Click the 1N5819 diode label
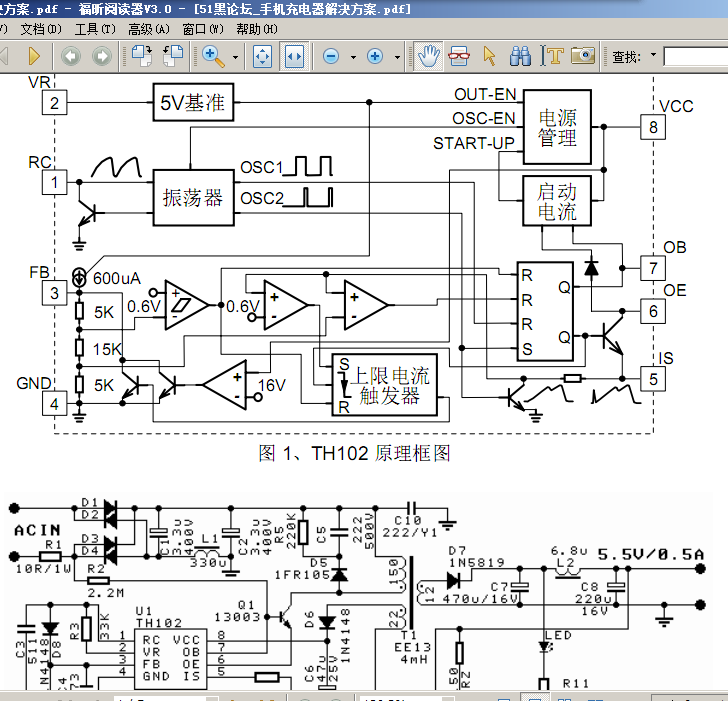 point(476,563)
